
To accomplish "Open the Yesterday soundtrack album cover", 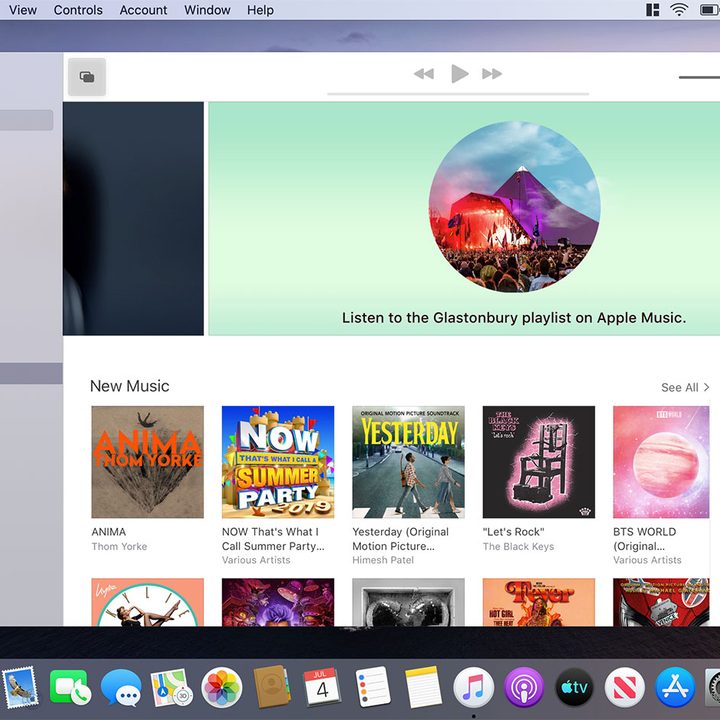I will pyautogui.click(x=408, y=462).
